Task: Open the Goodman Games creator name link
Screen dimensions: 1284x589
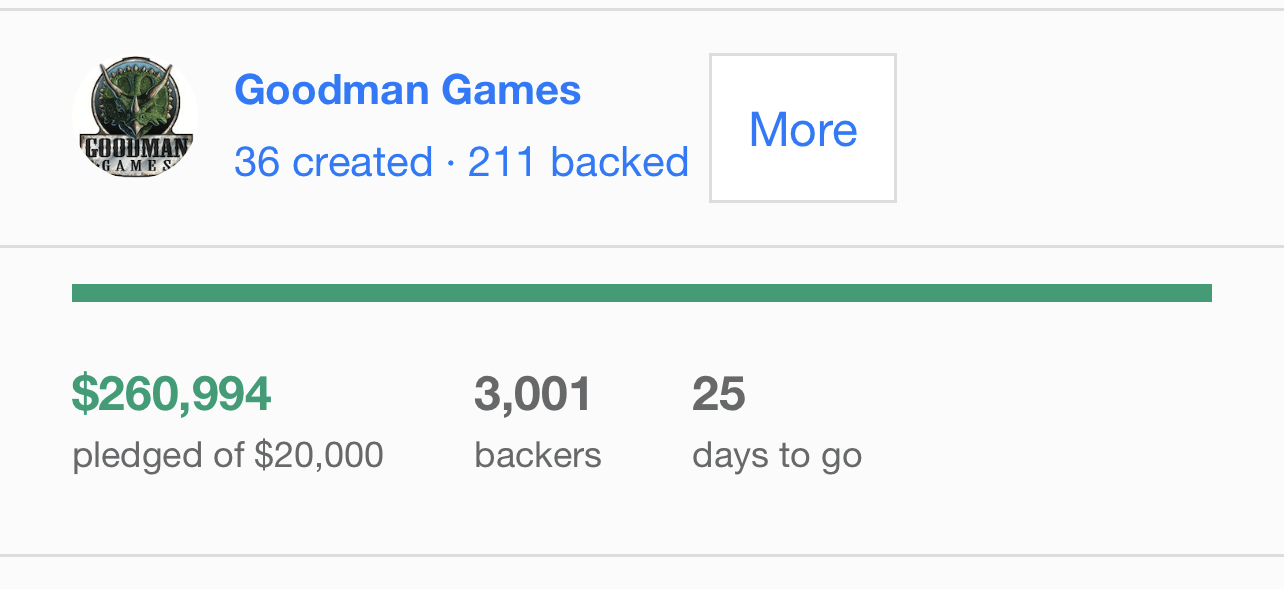Action: tap(407, 90)
